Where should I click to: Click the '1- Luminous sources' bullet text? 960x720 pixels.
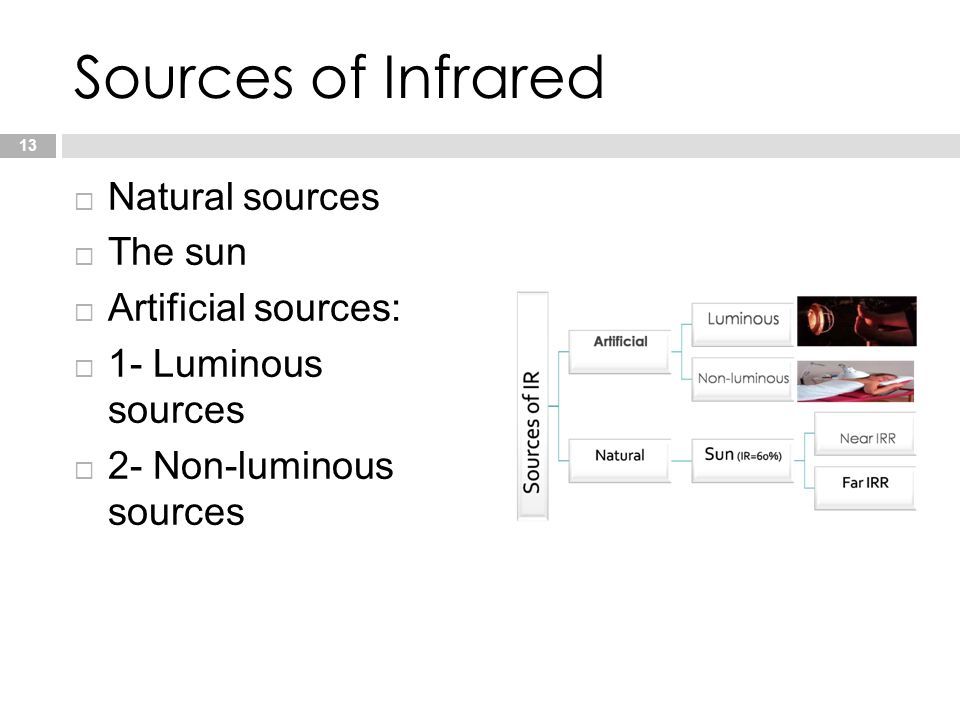click(215, 386)
